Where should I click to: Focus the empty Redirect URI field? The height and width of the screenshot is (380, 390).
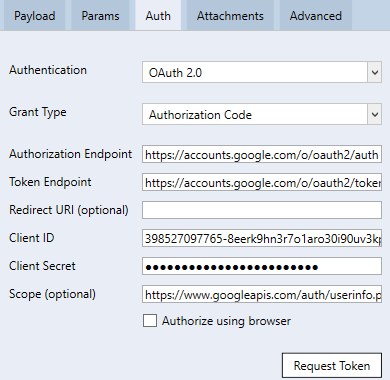262,210
